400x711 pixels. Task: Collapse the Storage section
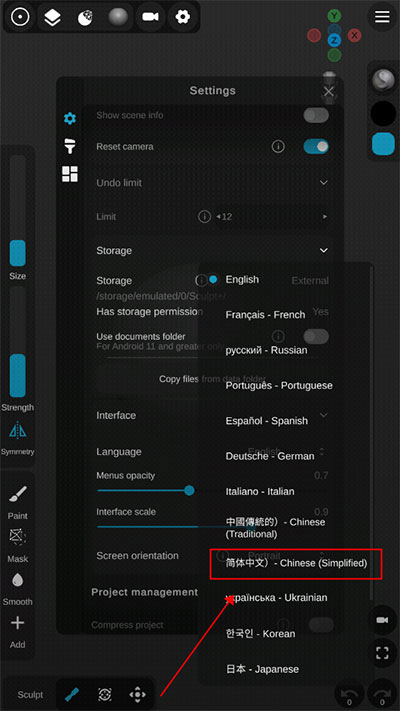[323, 250]
